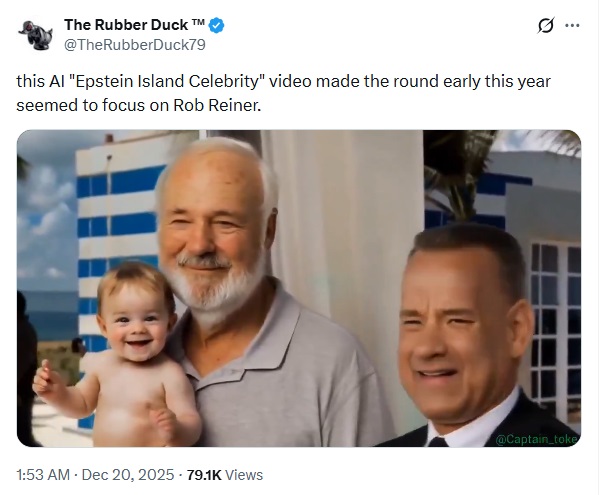Click the word Views in footer

[x=242, y=475]
